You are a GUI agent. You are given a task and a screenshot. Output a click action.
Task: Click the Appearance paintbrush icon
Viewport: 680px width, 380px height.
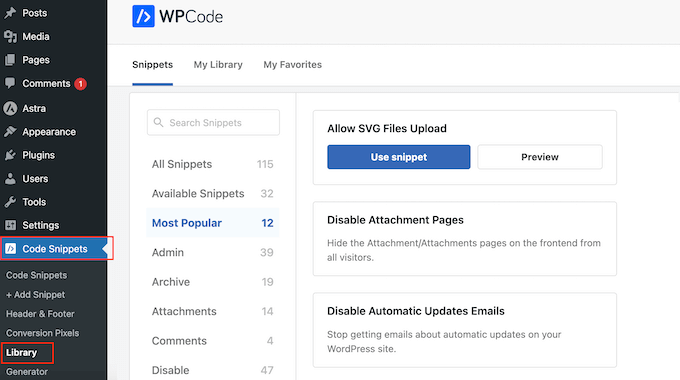pyautogui.click(x=10, y=131)
